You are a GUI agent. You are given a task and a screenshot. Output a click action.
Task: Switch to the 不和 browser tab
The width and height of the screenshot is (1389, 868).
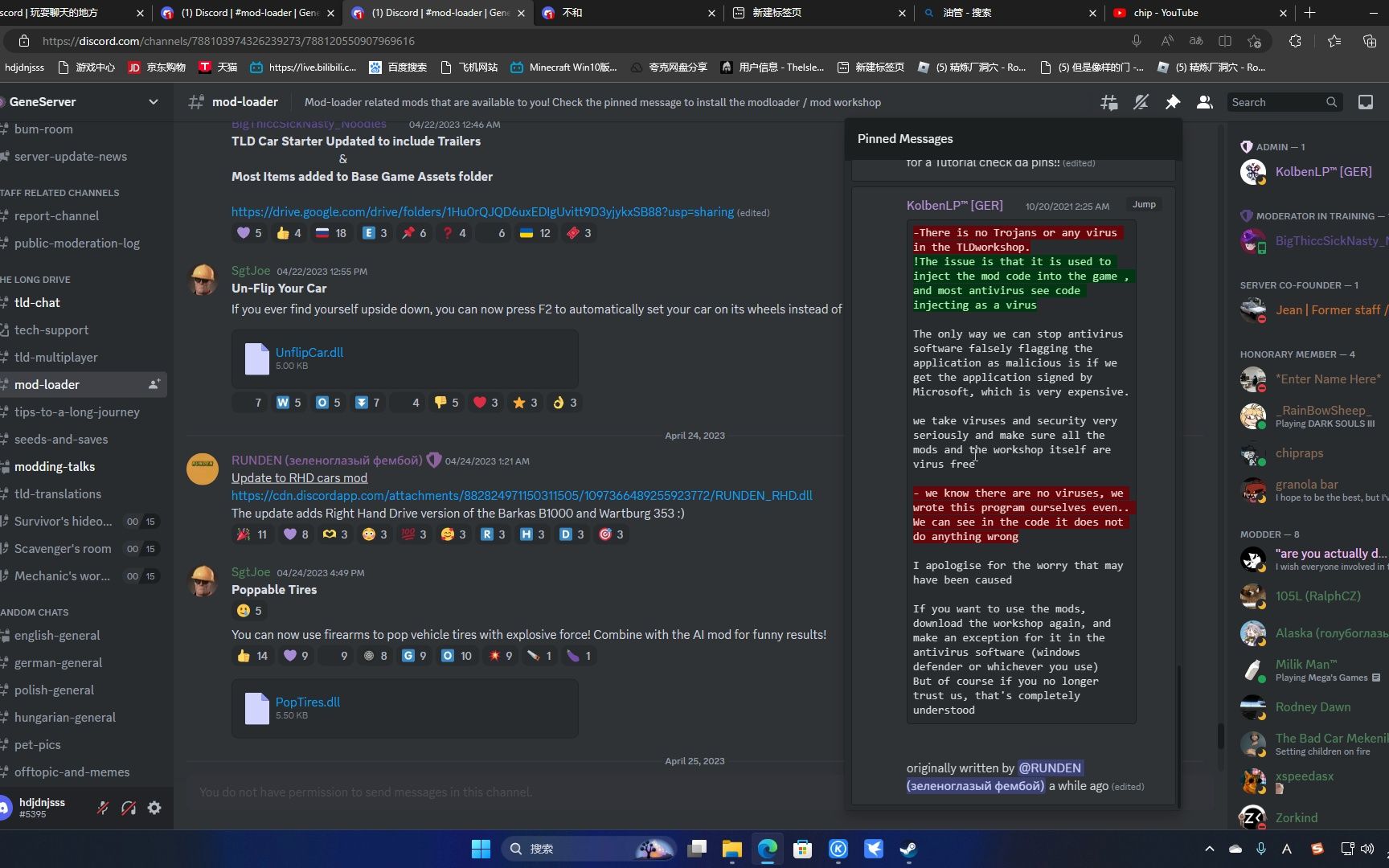[x=628, y=13]
